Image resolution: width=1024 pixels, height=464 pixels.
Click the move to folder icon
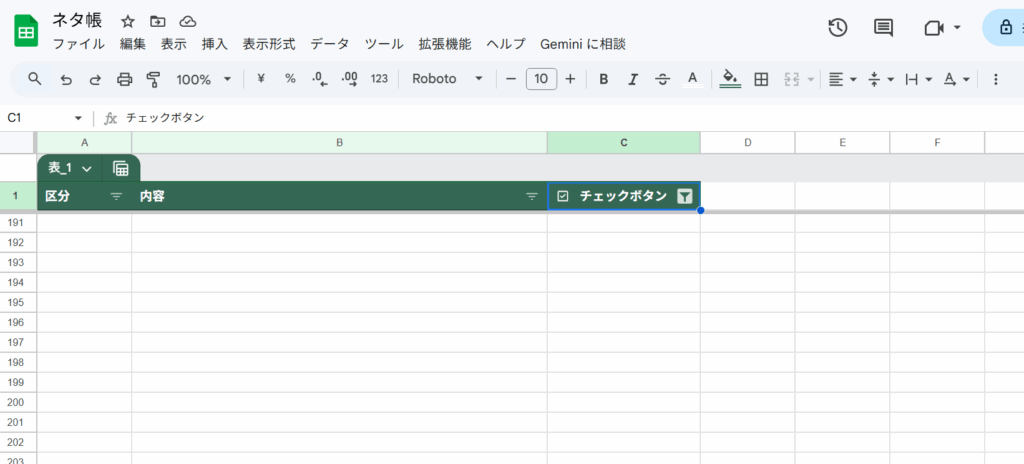pyautogui.click(x=158, y=21)
